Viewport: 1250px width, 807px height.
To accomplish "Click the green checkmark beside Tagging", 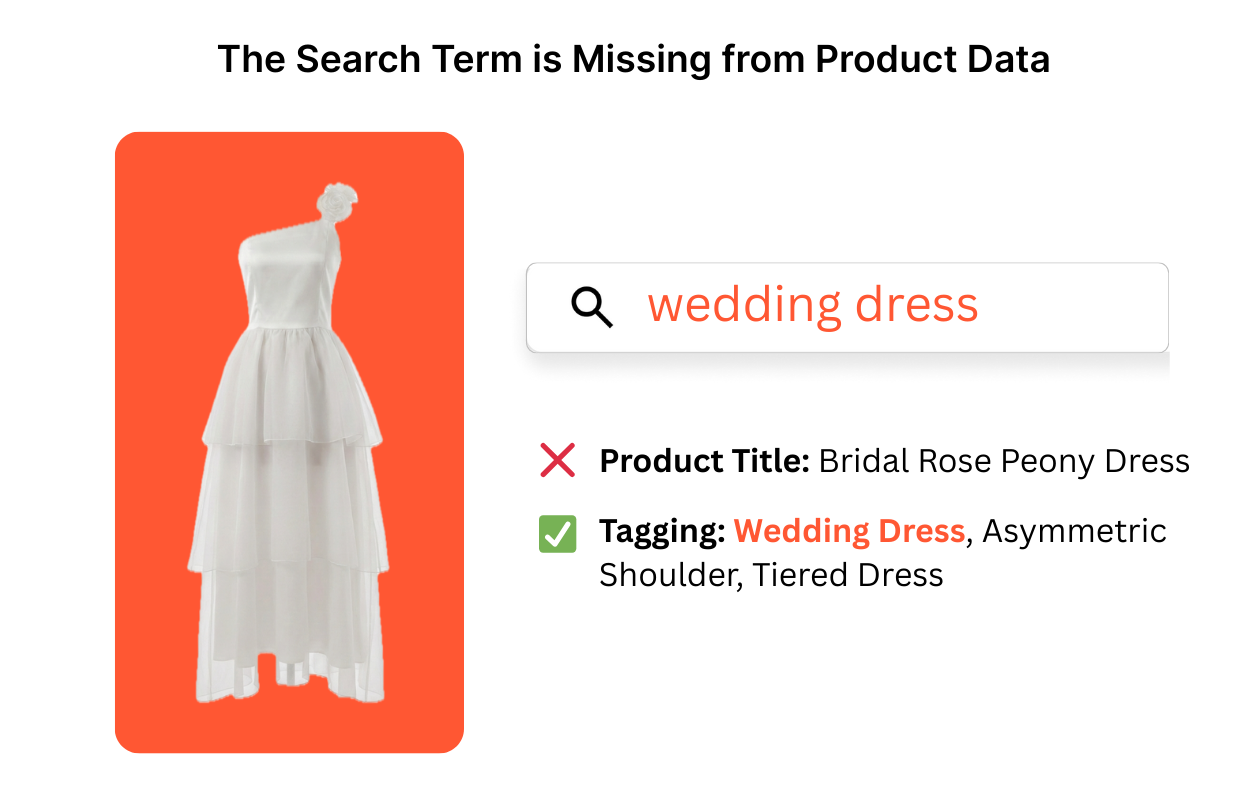I will [557, 535].
